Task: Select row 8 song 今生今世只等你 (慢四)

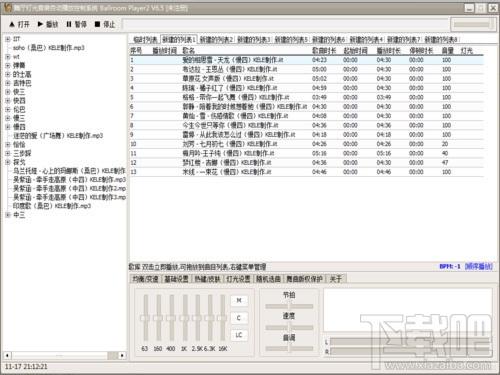Action: 307,125
